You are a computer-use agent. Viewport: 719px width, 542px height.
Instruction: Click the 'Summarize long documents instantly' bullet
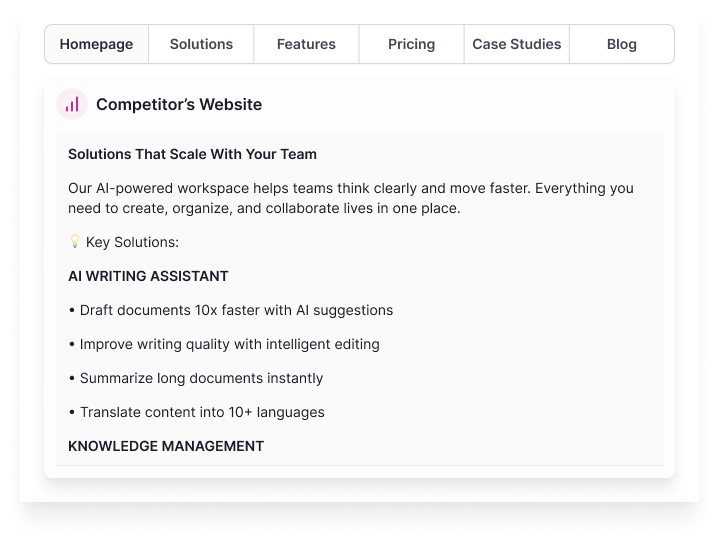pos(201,378)
